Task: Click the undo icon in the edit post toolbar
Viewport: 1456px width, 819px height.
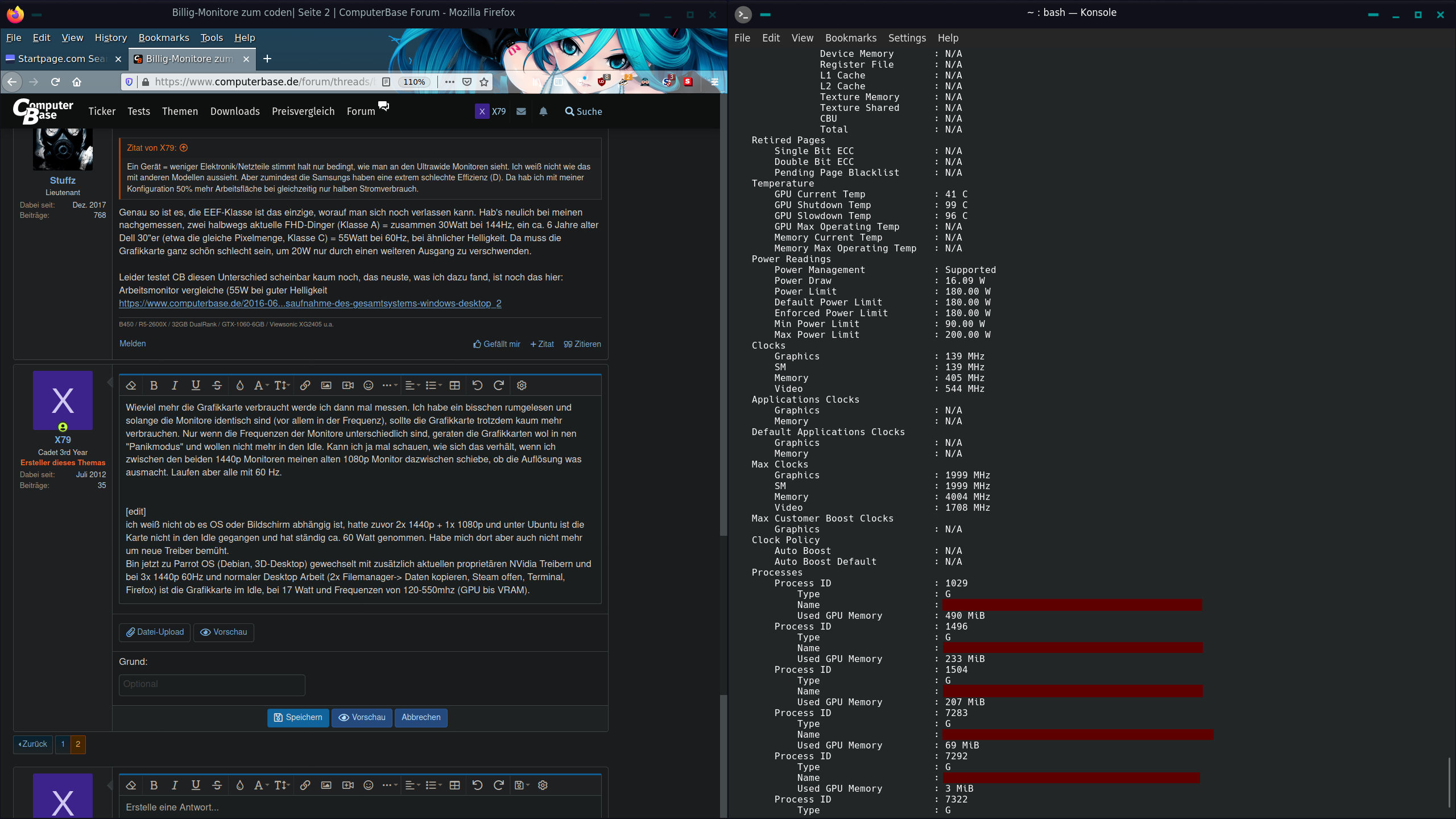Action: click(x=477, y=385)
